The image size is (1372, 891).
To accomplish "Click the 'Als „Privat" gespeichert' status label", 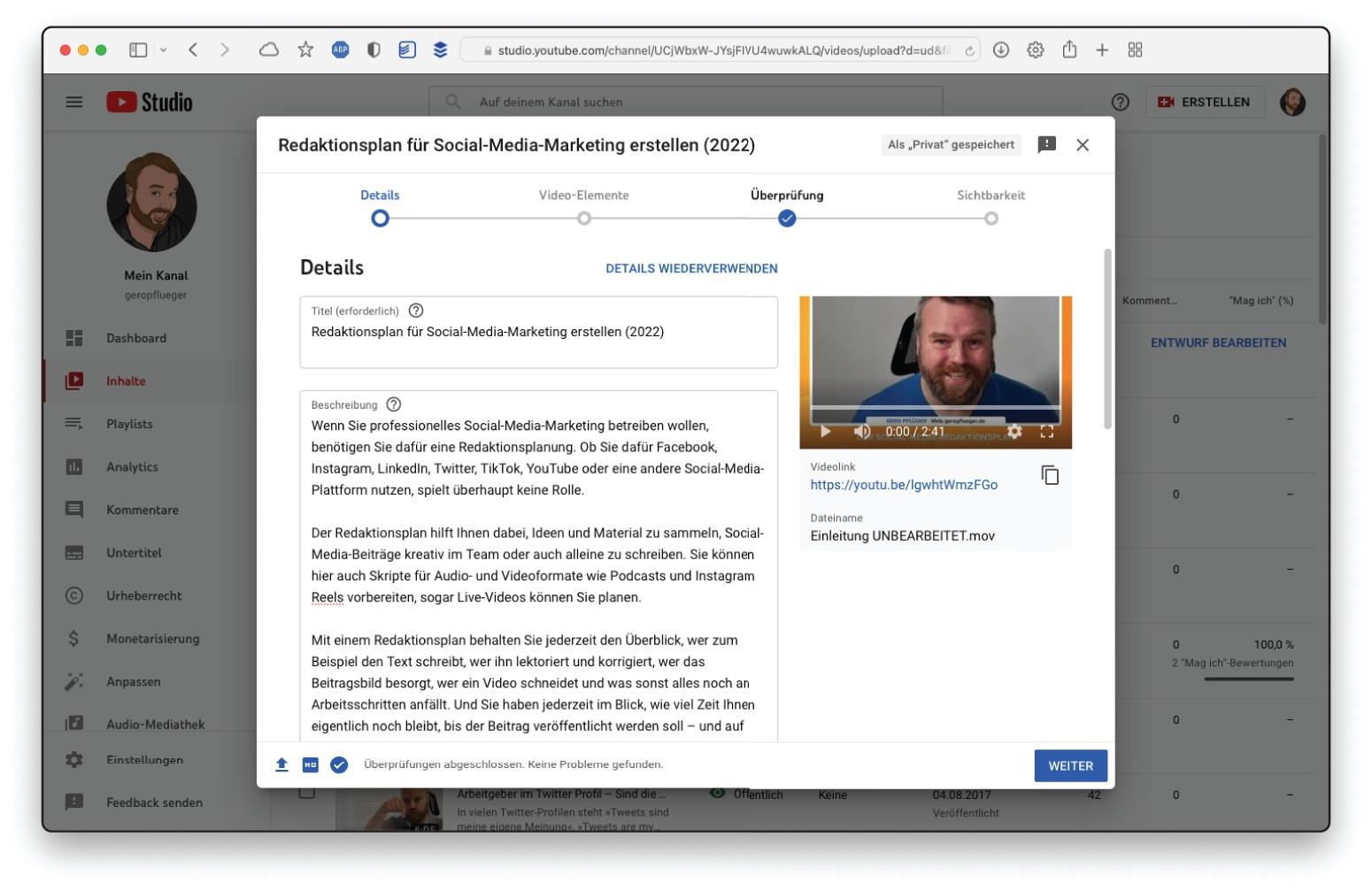I will 952,144.
